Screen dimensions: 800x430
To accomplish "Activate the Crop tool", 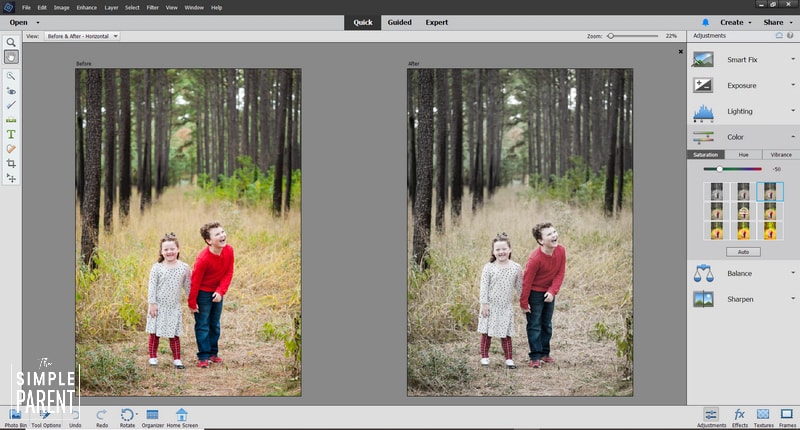I will pyautogui.click(x=11, y=163).
